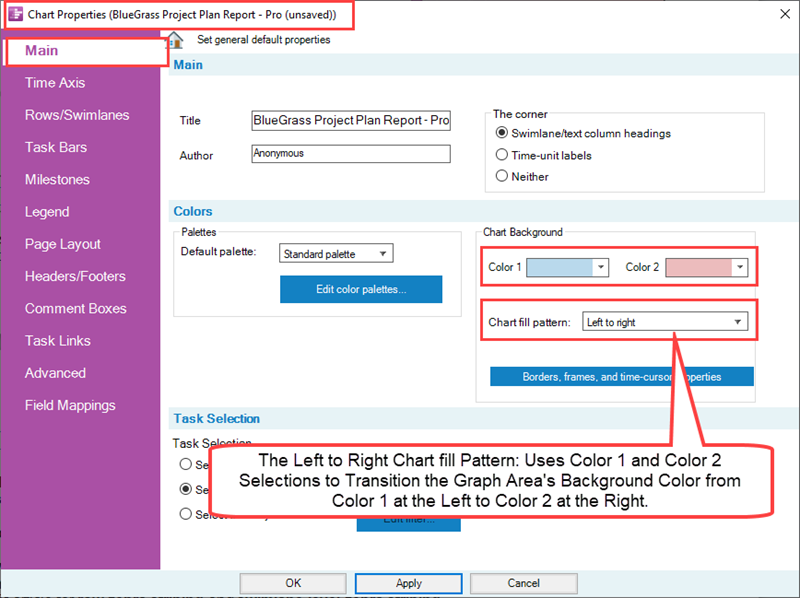Open the Color 1 dropdown arrow

tap(601, 267)
